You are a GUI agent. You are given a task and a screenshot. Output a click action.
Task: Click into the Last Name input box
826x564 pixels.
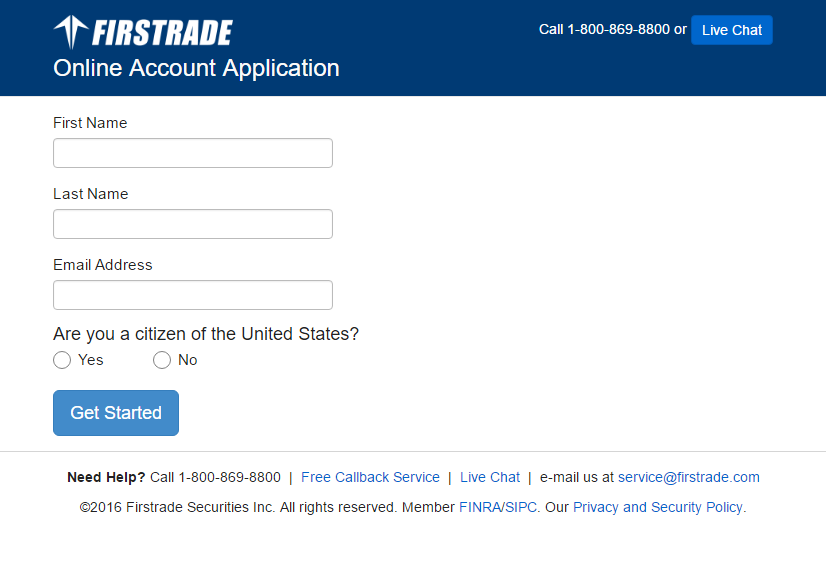coord(192,224)
